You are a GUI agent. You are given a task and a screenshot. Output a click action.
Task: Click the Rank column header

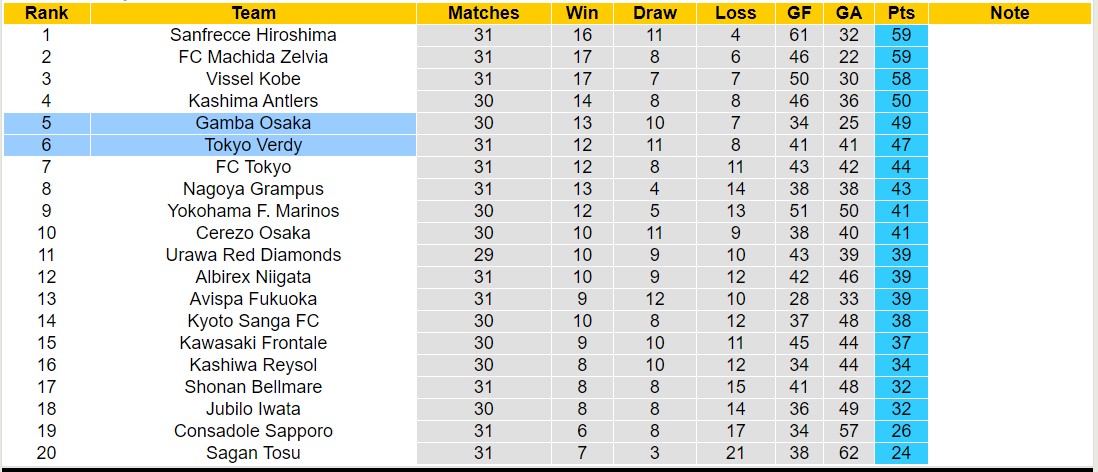point(46,13)
